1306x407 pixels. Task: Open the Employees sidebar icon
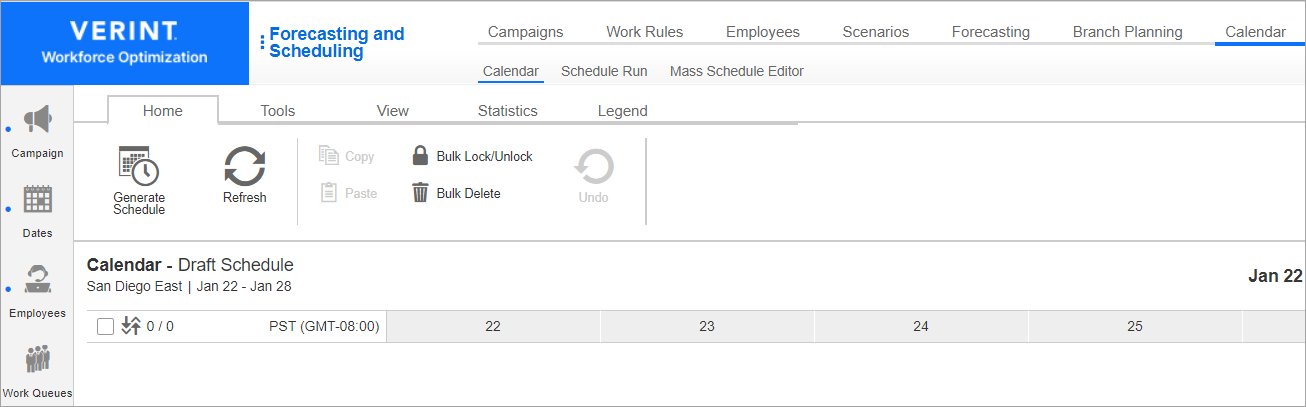pos(38,281)
